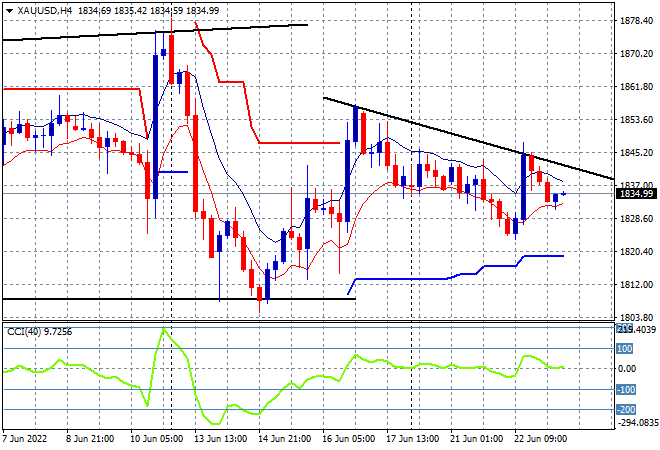The image size is (660, 450).
Task: Select the descending black trendline from 16 Jun
Action: tap(467, 138)
